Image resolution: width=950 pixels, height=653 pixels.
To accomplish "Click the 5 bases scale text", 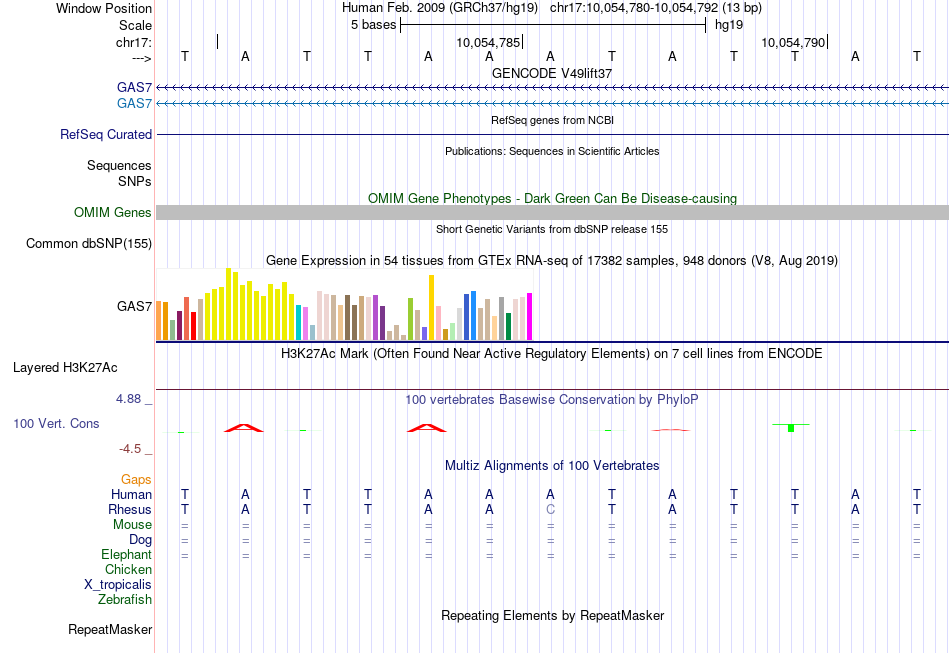I will click(x=373, y=25).
